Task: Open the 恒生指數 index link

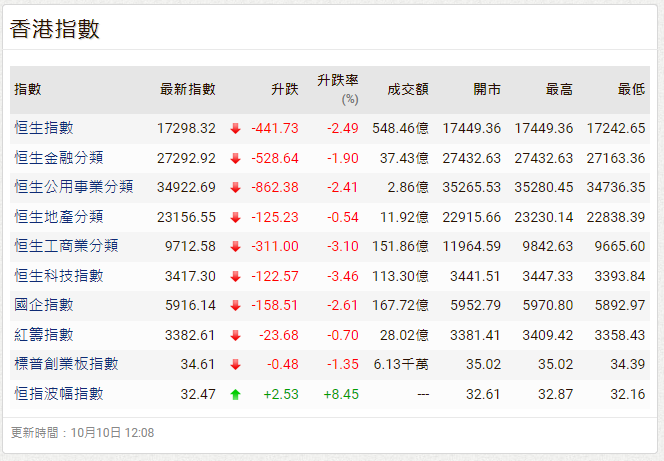Action: click(x=44, y=128)
